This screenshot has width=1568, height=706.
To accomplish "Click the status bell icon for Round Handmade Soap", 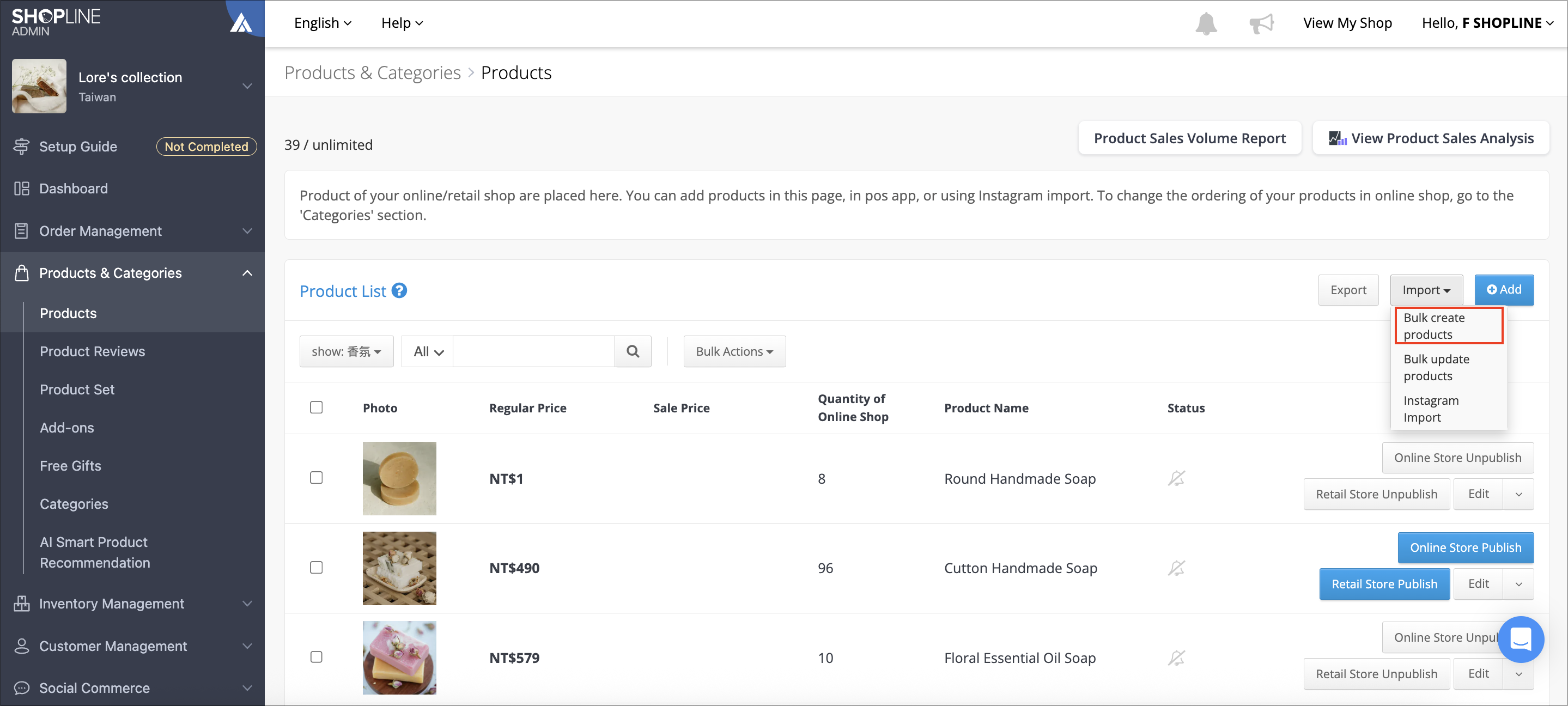I will pos(1177,478).
